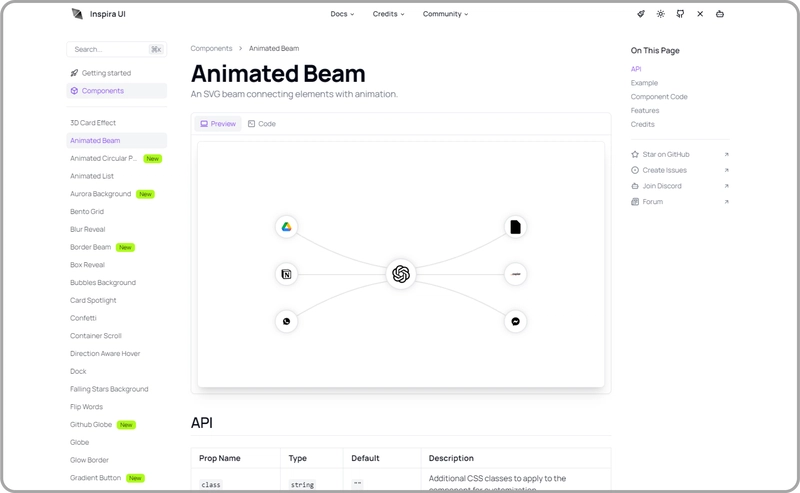The image size is (800, 493).
Task: Click the document file icon node
Action: coord(515,227)
